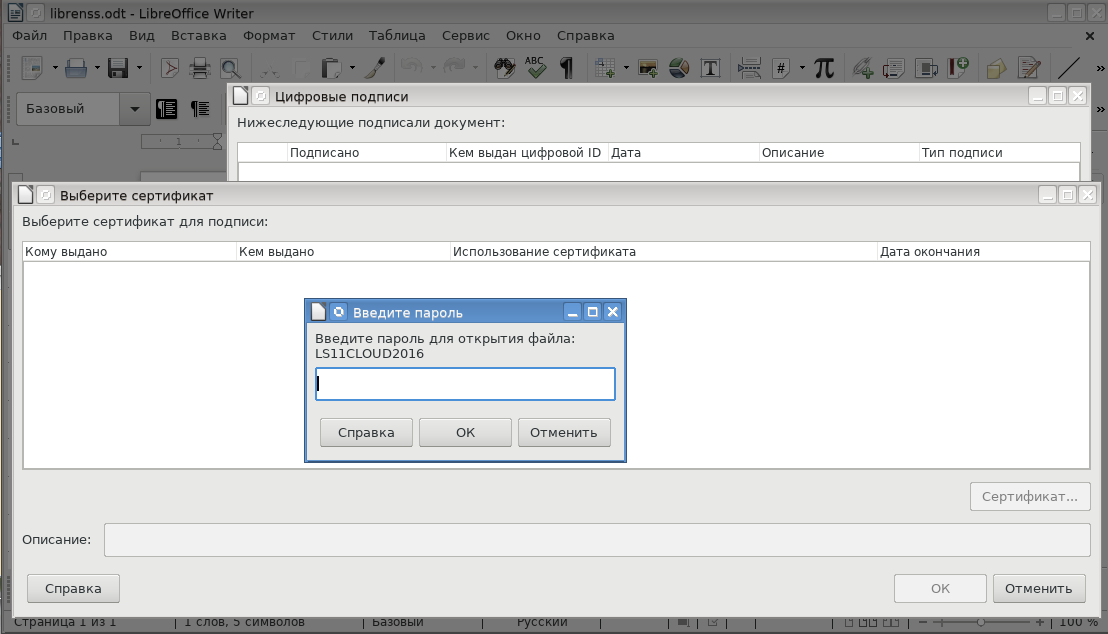Click the Insert Image icon
This screenshot has width=1108, height=634.
[648, 68]
